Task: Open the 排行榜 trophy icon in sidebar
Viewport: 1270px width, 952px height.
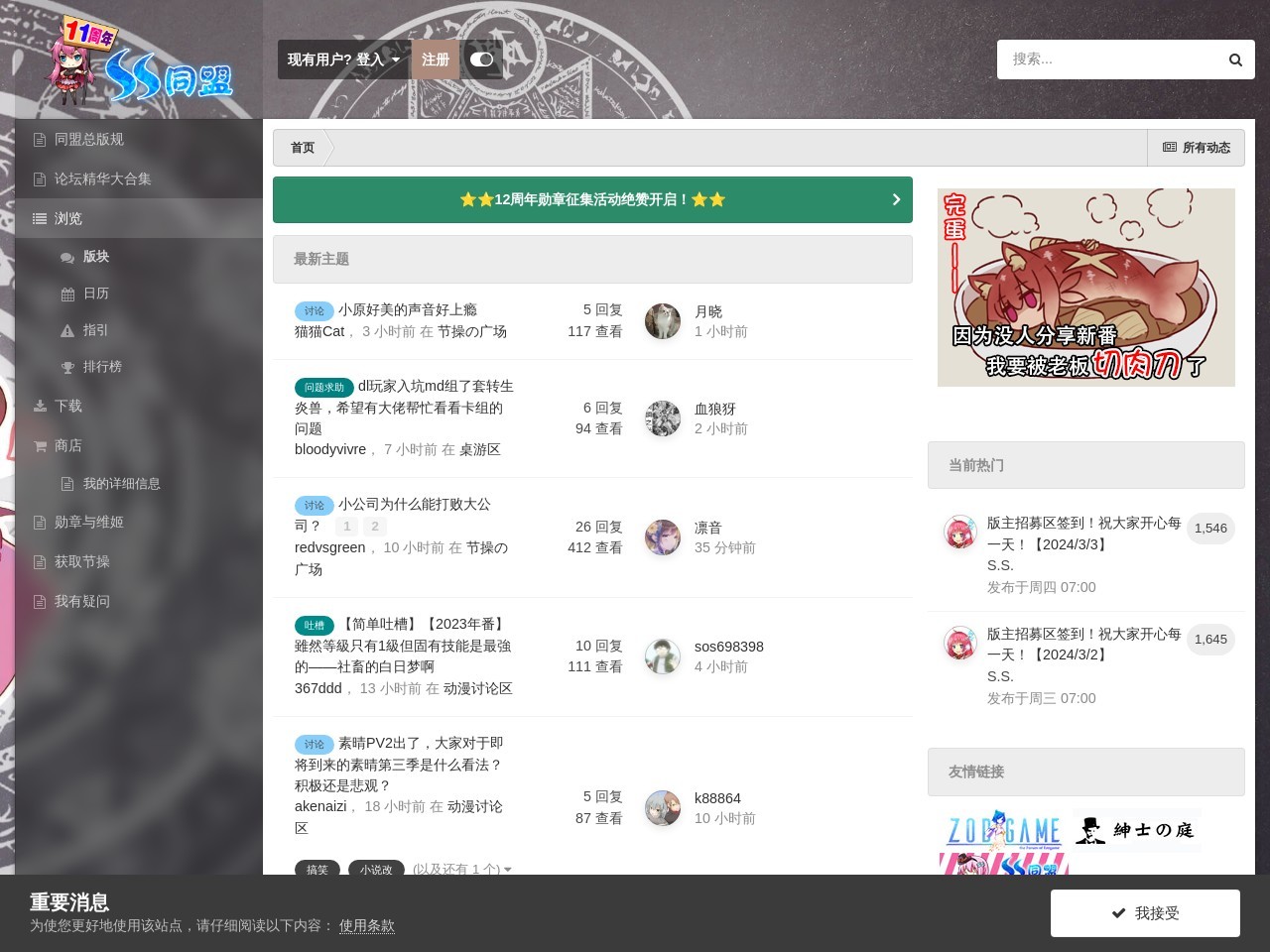Action: [67, 367]
